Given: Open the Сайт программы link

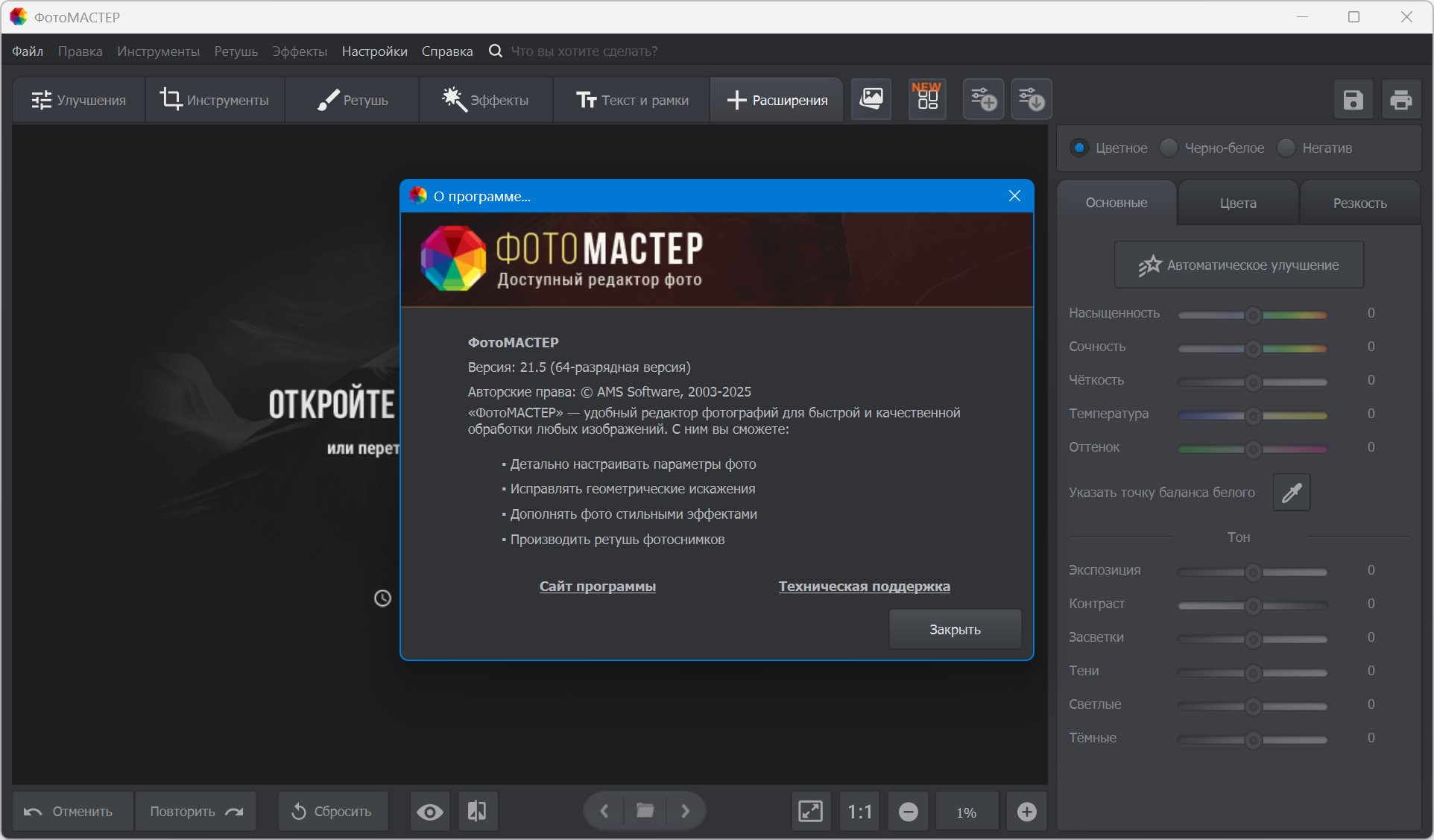Looking at the screenshot, I should coord(597,586).
